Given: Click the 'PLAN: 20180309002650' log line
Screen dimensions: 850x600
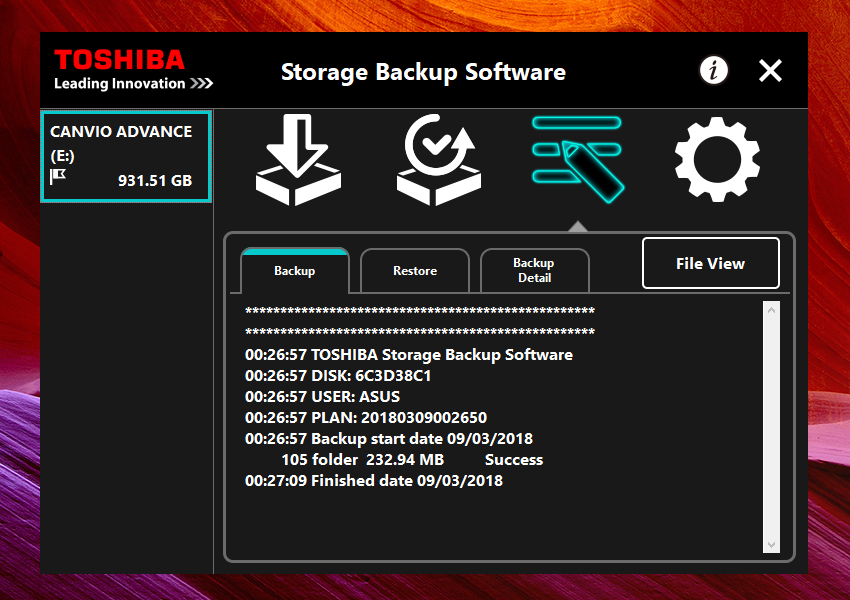Looking at the screenshot, I should (366, 417).
